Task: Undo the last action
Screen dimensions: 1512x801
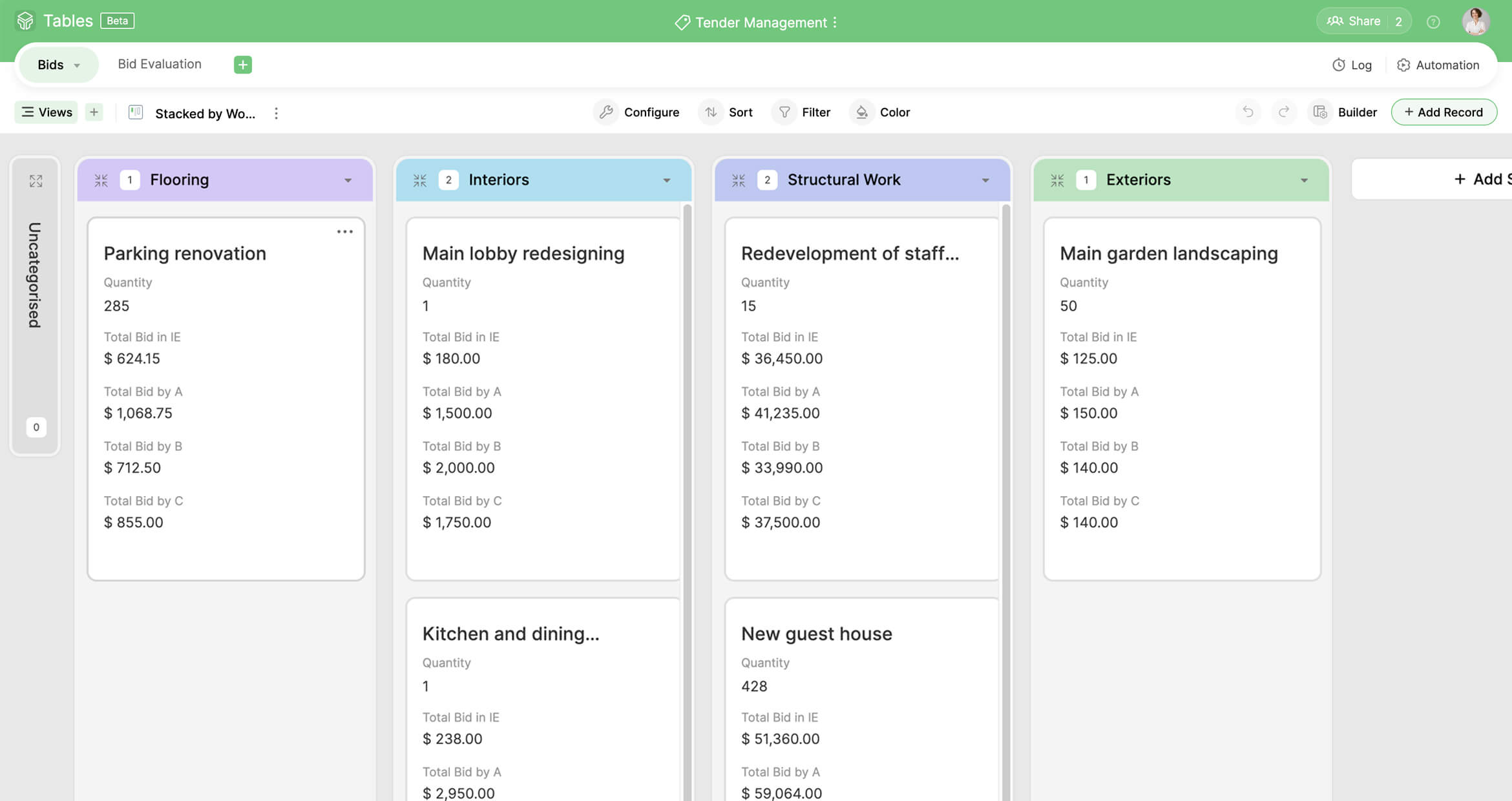Action: tap(1248, 112)
